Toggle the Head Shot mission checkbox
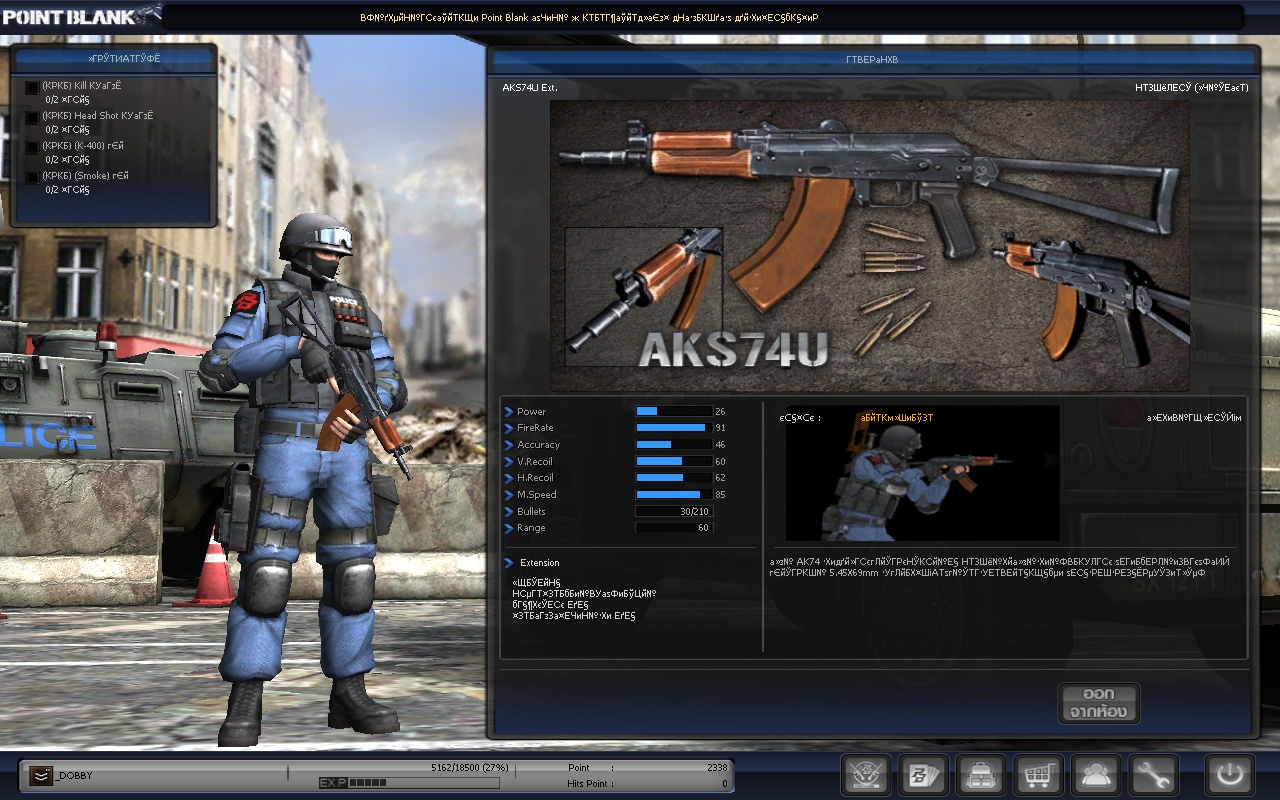Screen dimensions: 1280x800 pos(32,118)
